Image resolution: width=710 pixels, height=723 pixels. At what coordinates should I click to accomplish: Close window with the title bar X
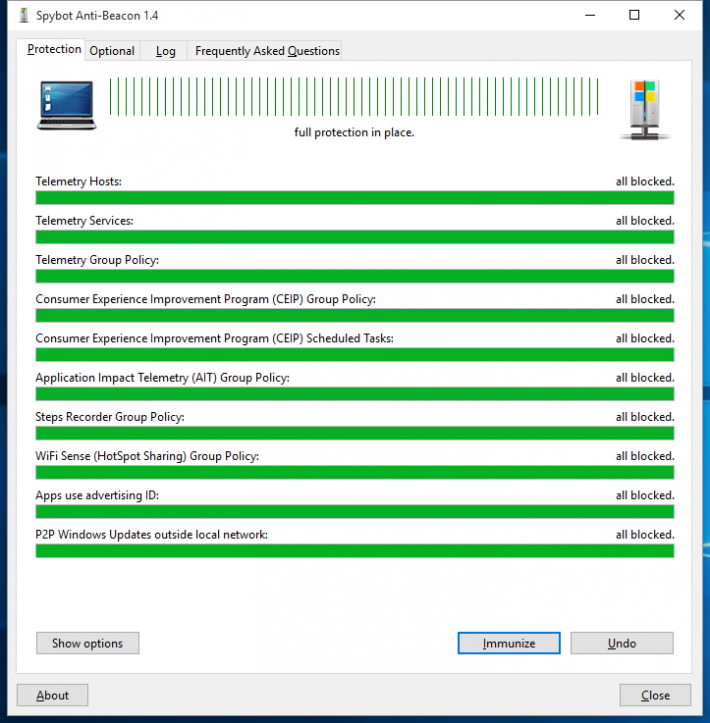tap(679, 15)
